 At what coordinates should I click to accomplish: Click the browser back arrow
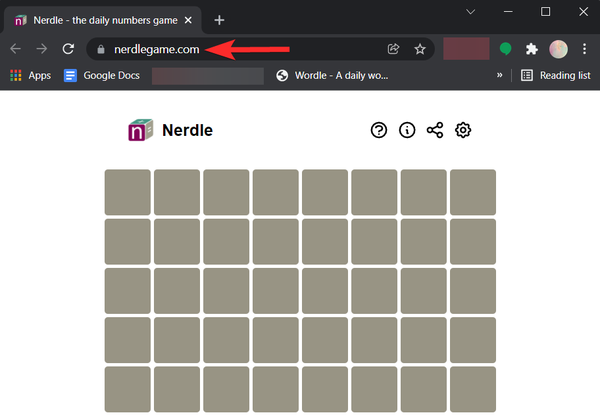[x=16, y=48]
